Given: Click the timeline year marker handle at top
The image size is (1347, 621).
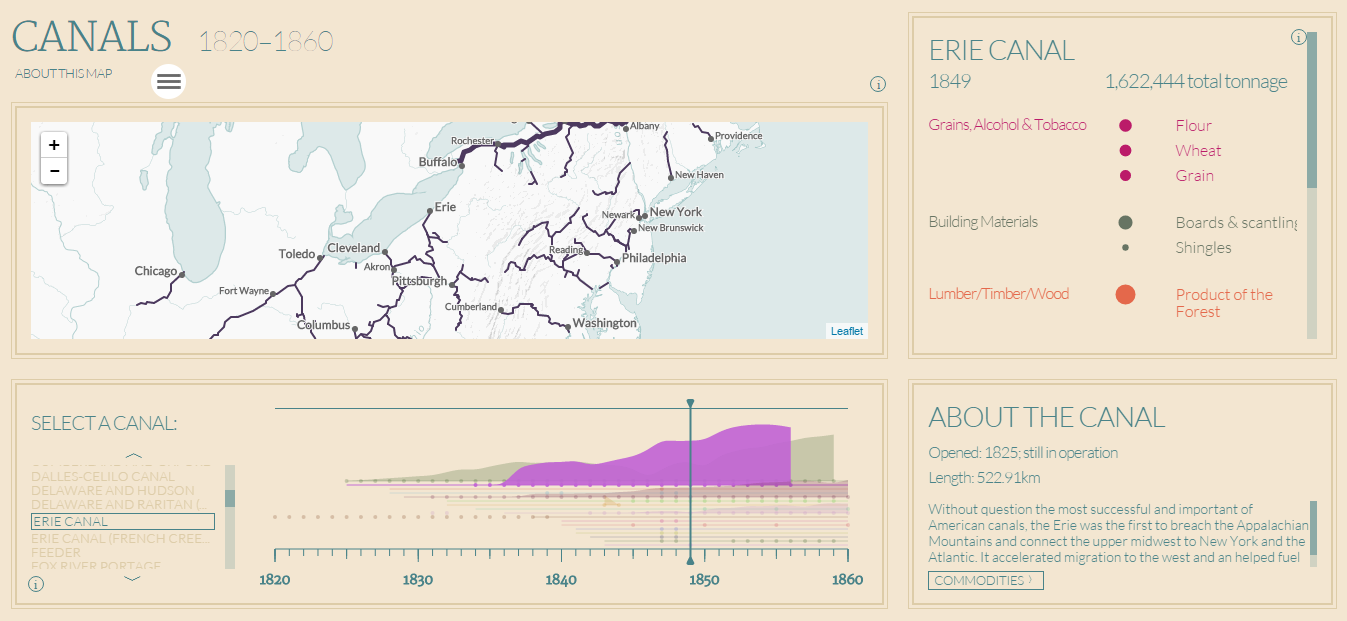Looking at the screenshot, I should pyautogui.click(x=690, y=403).
